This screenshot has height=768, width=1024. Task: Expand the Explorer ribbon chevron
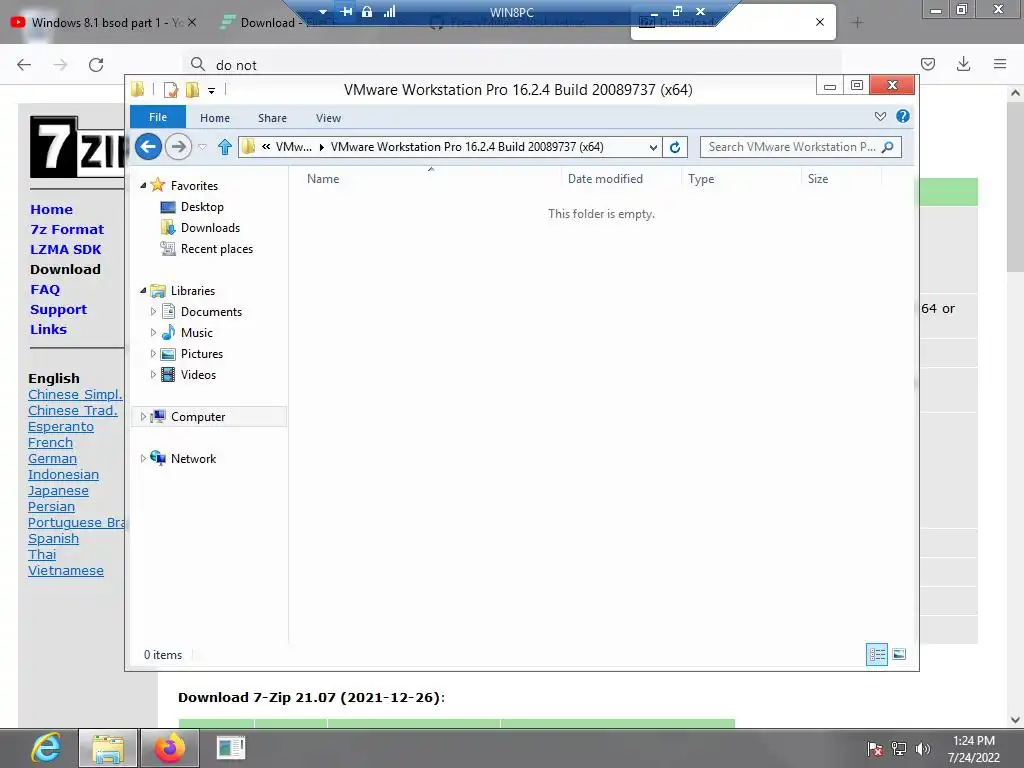[x=880, y=116]
